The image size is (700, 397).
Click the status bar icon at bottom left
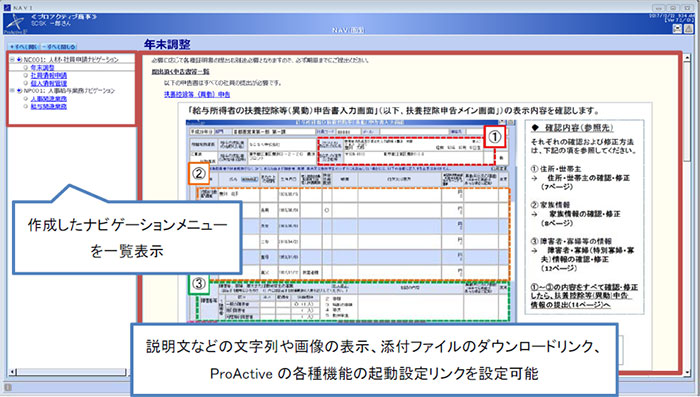coord(8,388)
